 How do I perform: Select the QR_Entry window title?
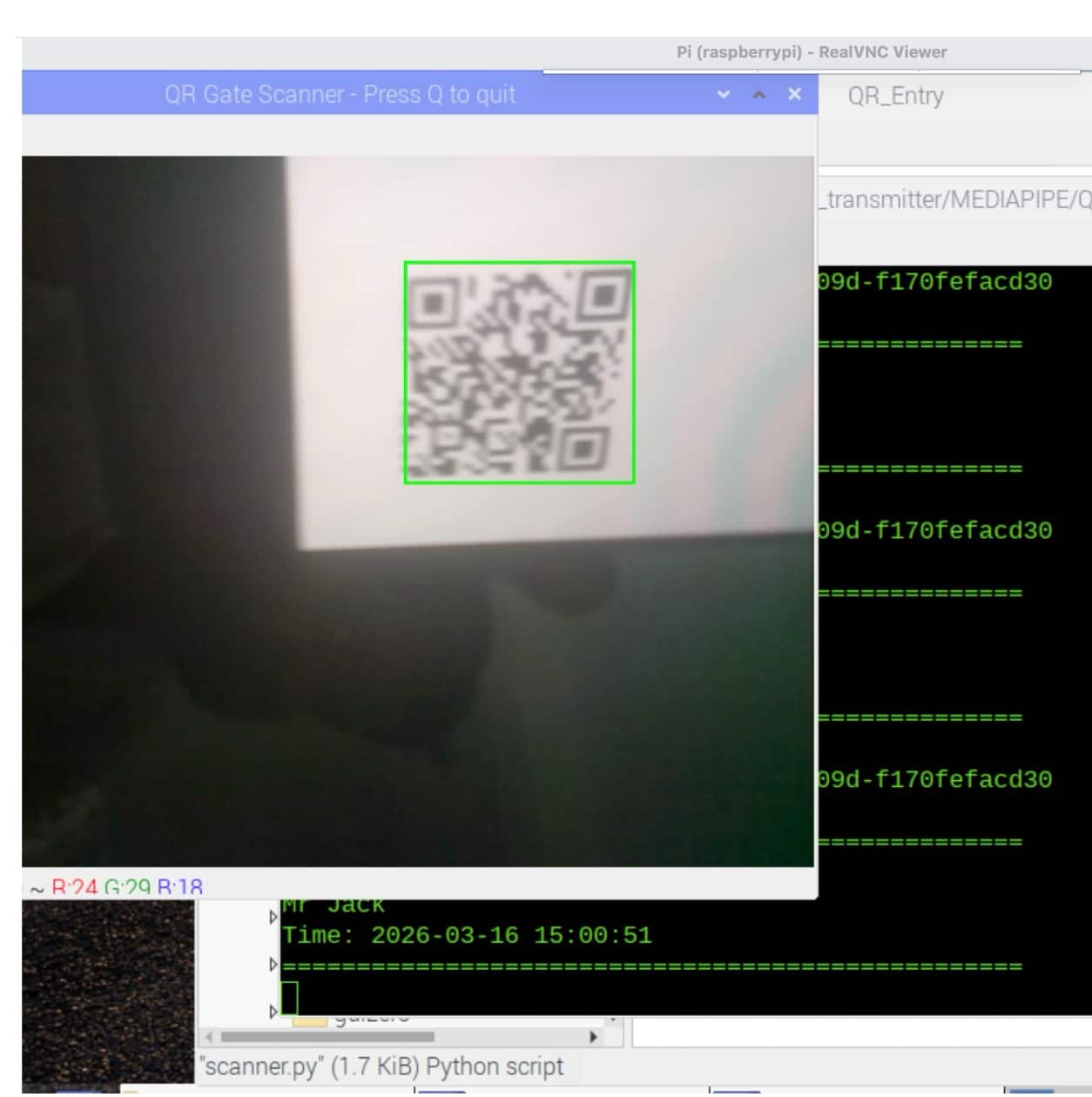point(896,96)
